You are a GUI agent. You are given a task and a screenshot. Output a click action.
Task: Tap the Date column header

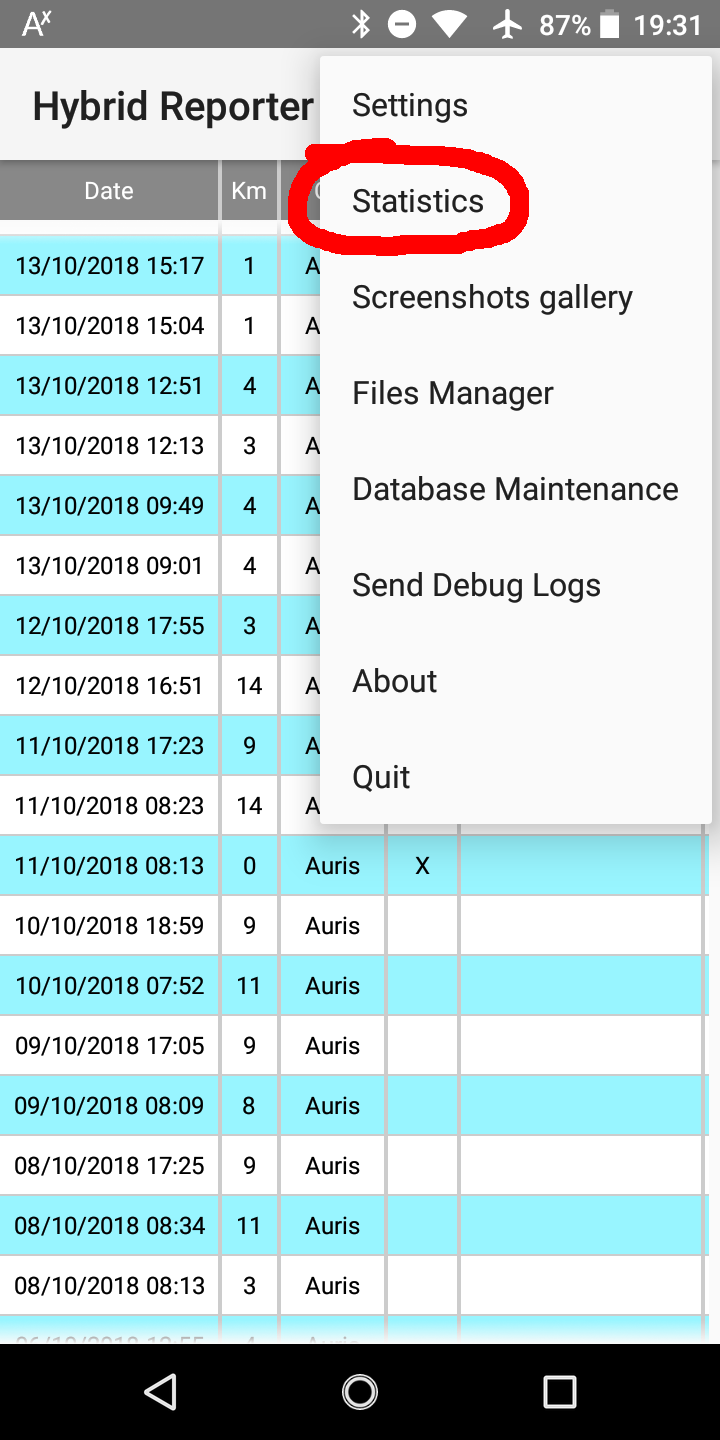click(108, 190)
